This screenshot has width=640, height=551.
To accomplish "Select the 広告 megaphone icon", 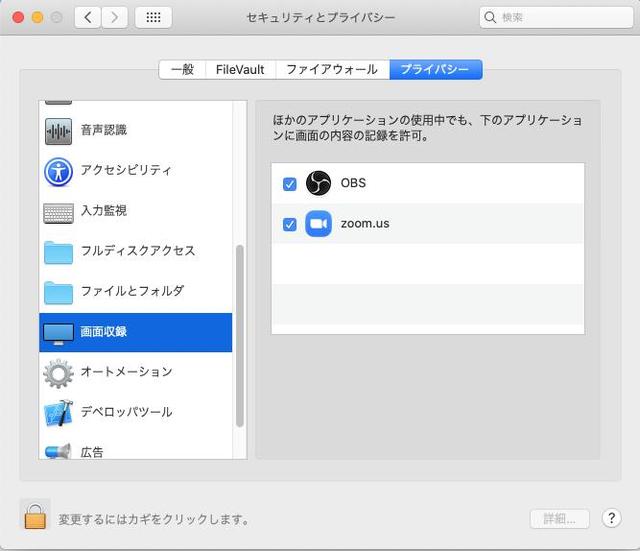I will tap(59, 451).
